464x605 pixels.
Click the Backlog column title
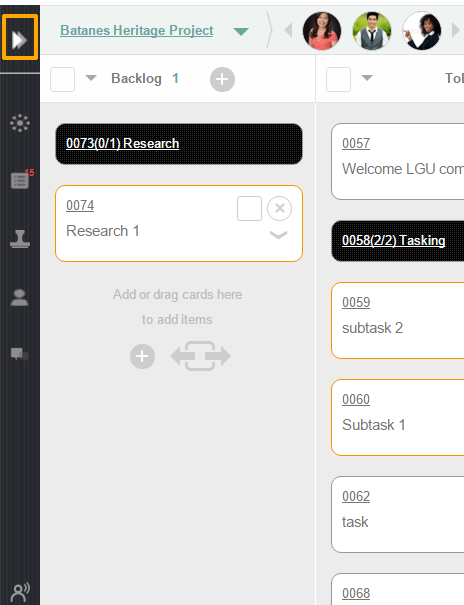[136, 79]
